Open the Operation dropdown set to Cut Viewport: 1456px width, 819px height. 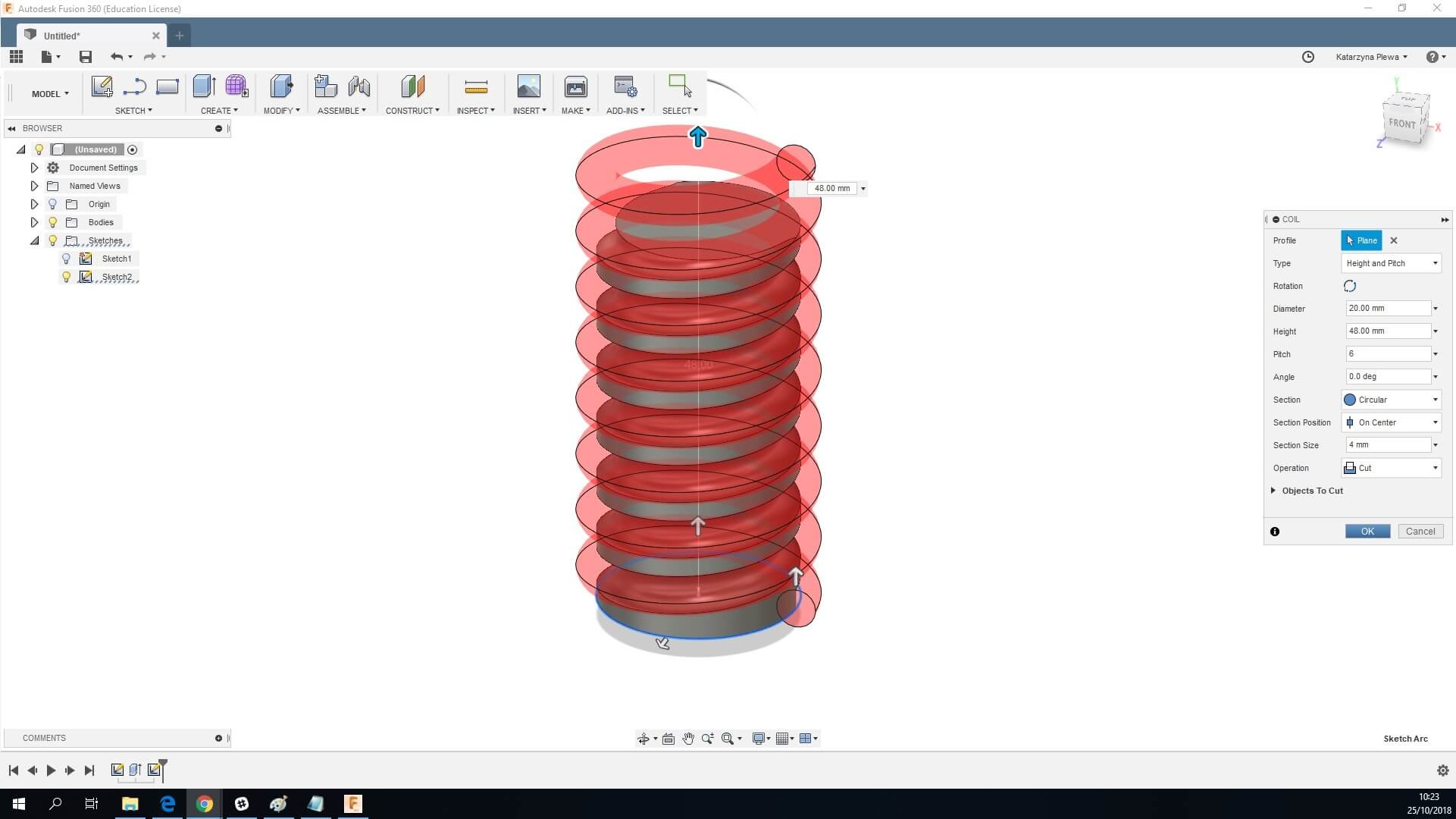click(1391, 468)
